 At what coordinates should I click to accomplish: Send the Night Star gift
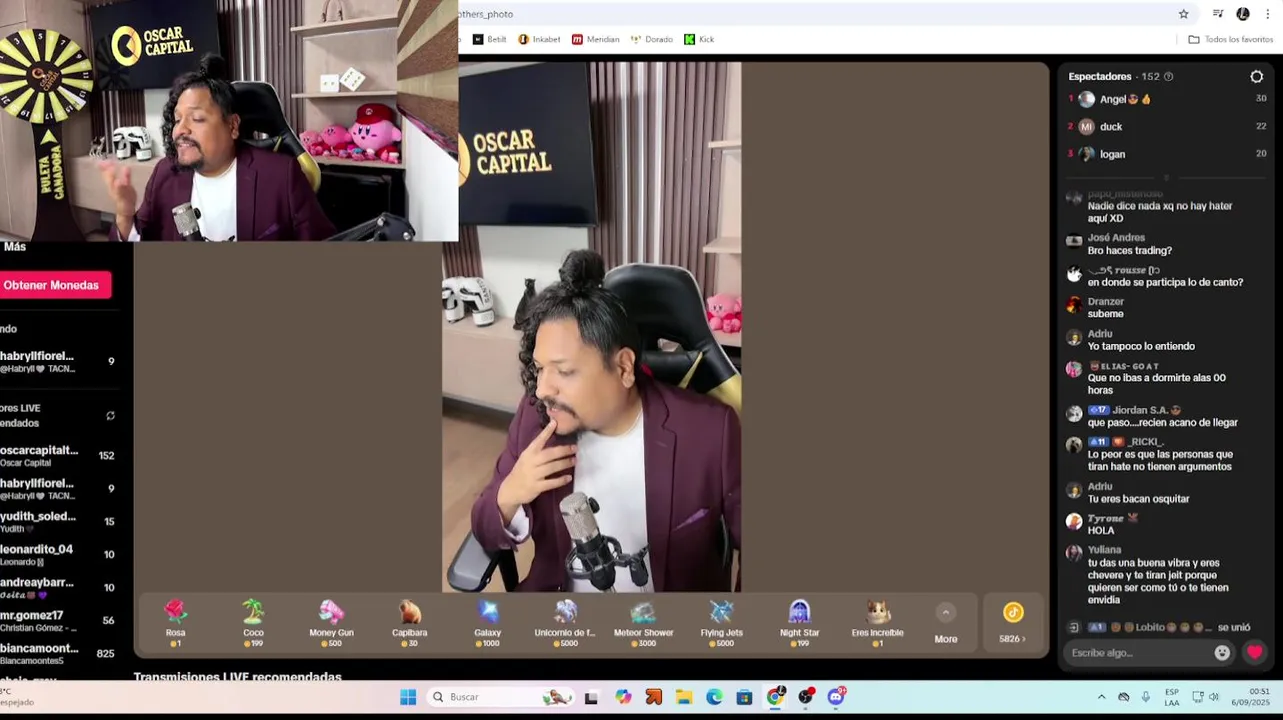pos(799,623)
